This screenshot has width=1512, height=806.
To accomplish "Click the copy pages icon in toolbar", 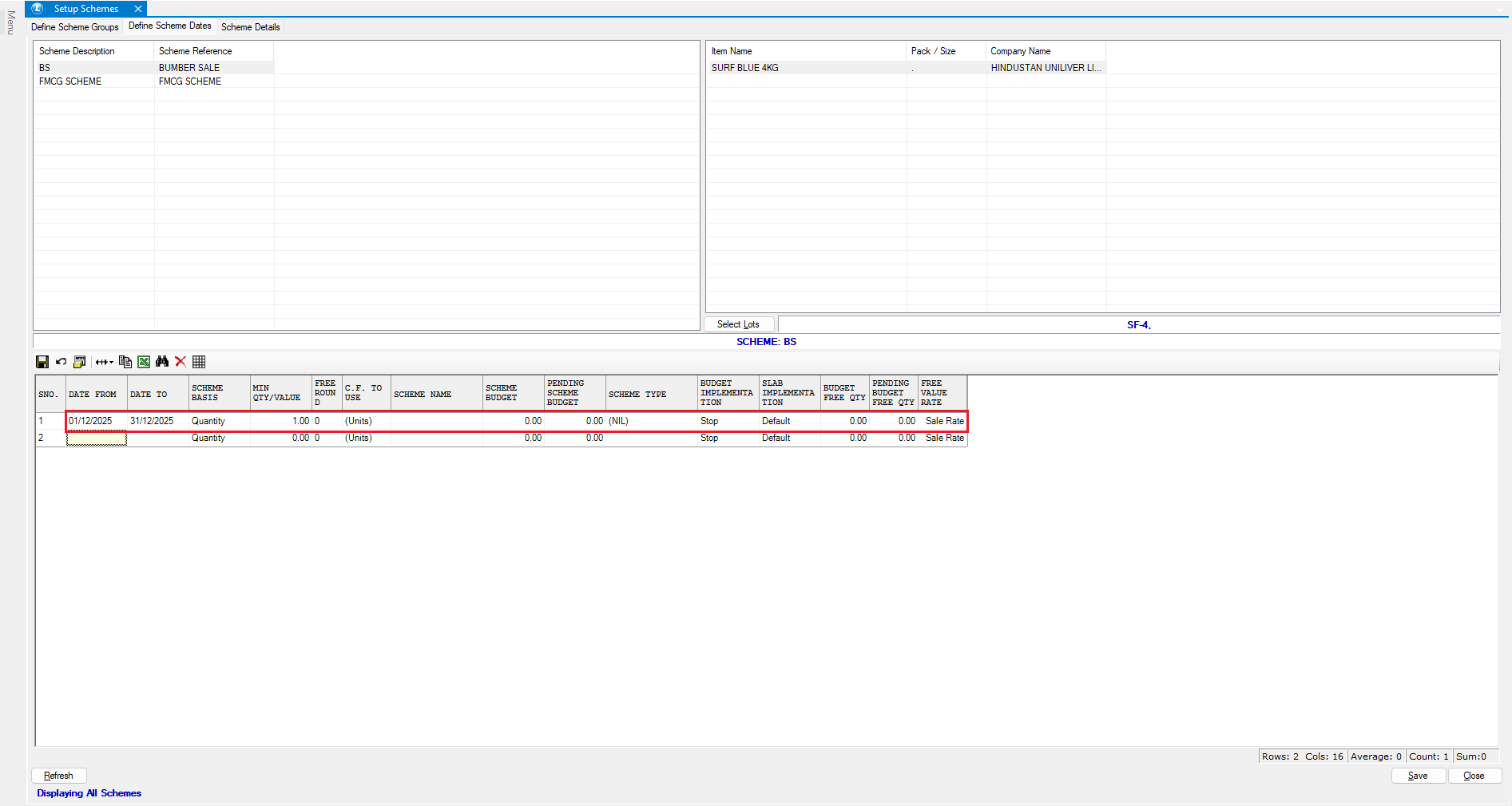I will pyautogui.click(x=125, y=362).
